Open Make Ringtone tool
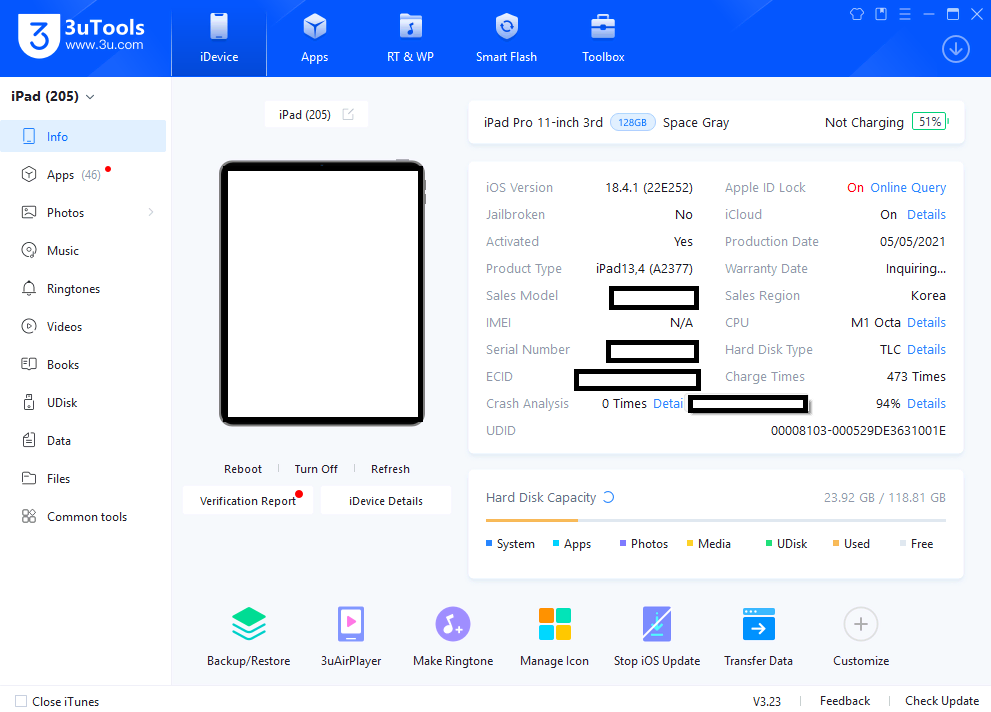Viewport: 991px width, 712px height. [x=453, y=637]
